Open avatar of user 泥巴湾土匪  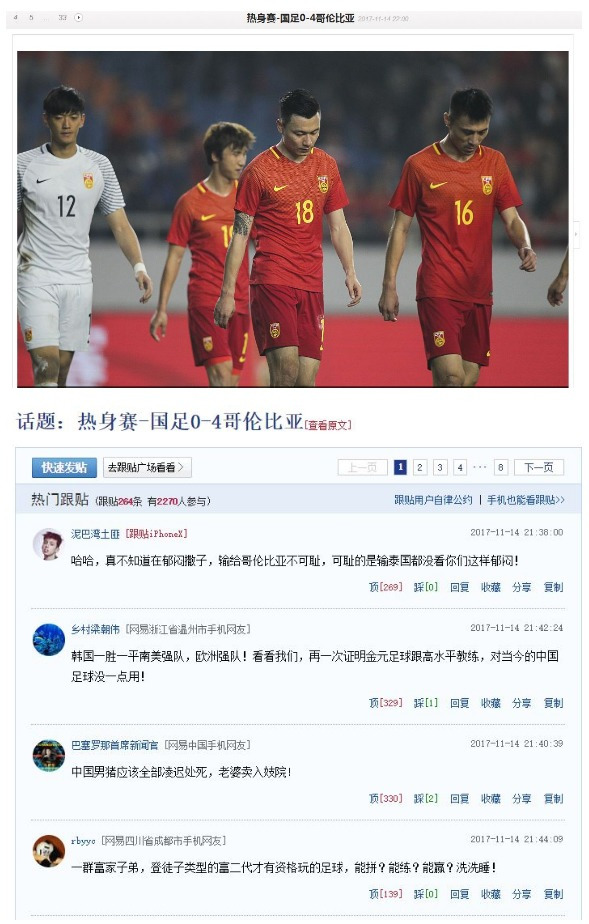(48, 543)
